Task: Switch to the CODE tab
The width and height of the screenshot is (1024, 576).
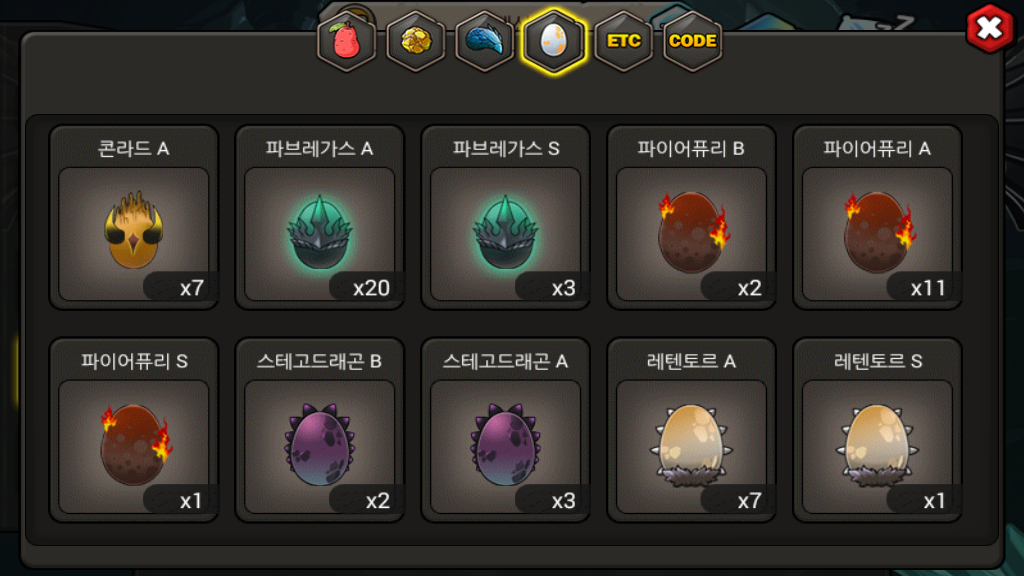Action: (693, 41)
